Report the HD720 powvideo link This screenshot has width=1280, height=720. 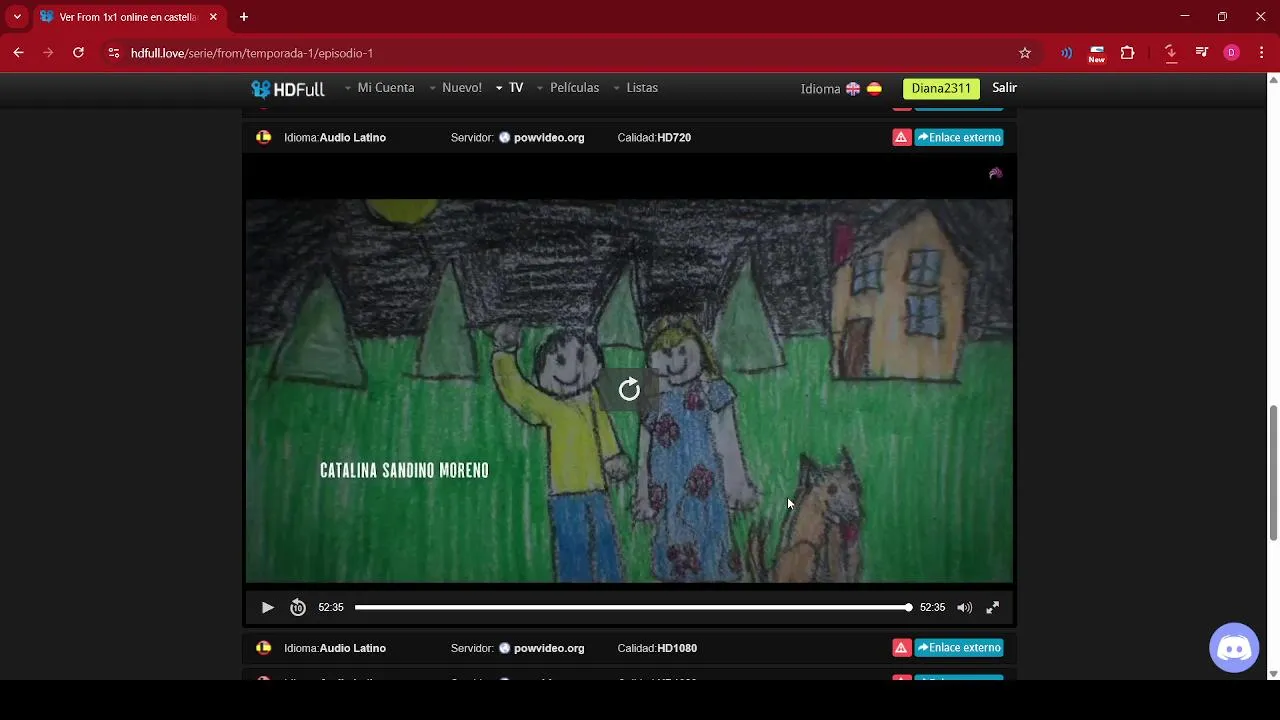pyautogui.click(x=901, y=138)
